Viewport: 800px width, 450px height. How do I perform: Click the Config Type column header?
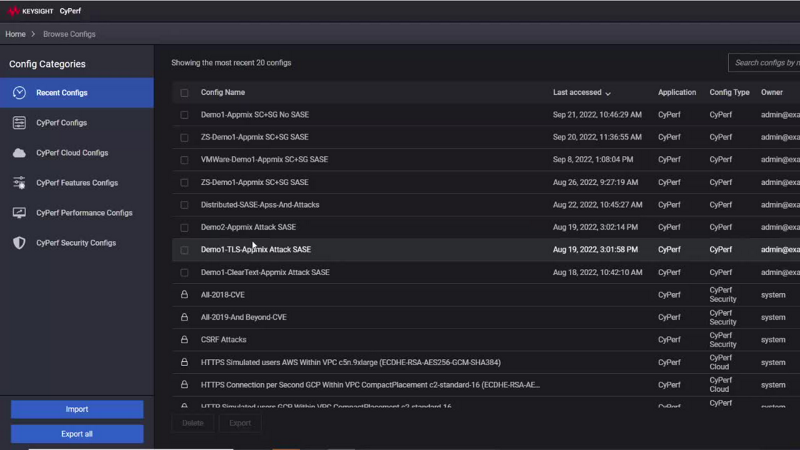729,92
